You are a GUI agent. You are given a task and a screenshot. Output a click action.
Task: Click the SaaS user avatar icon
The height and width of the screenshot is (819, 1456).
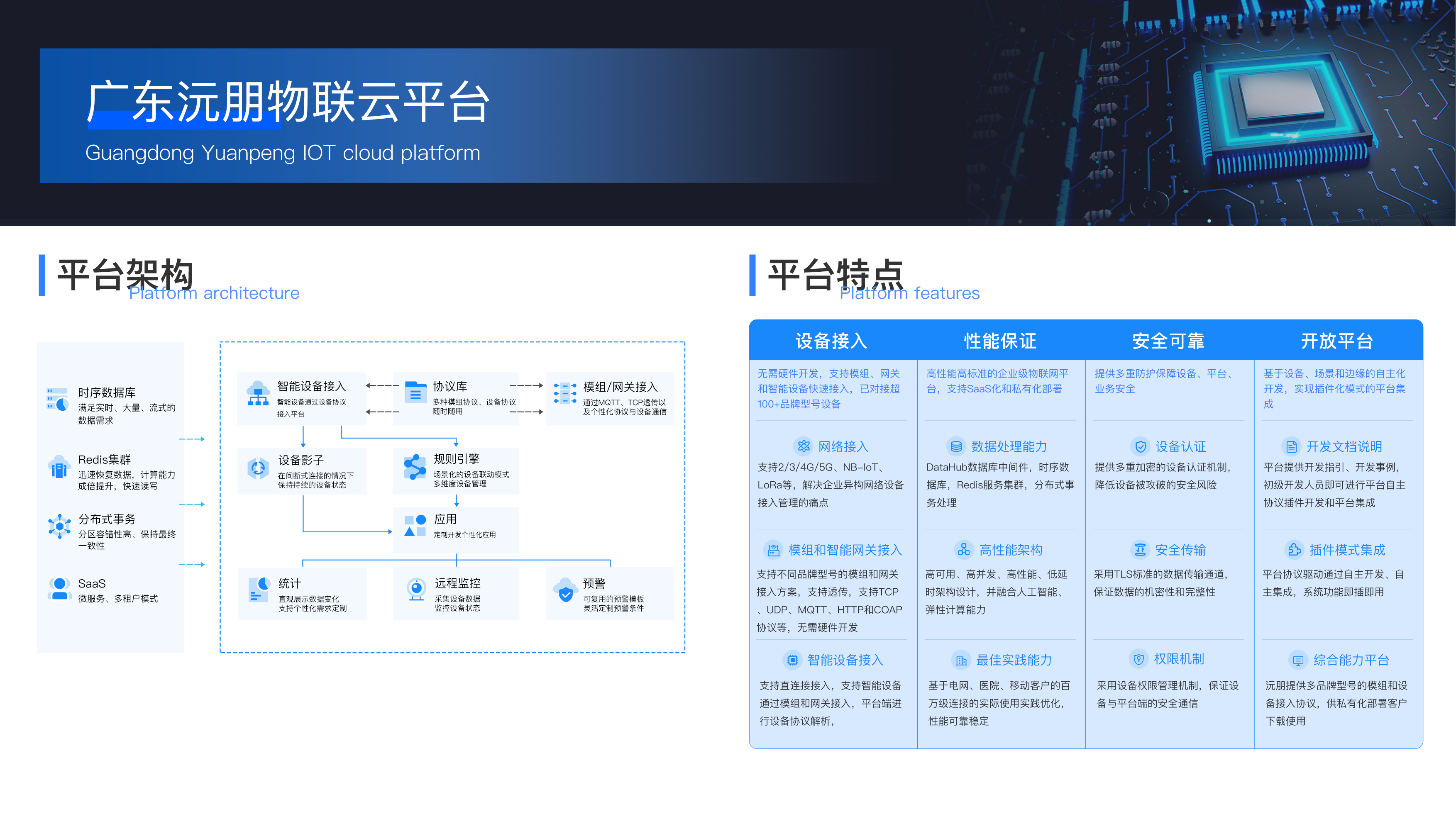click(x=59, y=589)
